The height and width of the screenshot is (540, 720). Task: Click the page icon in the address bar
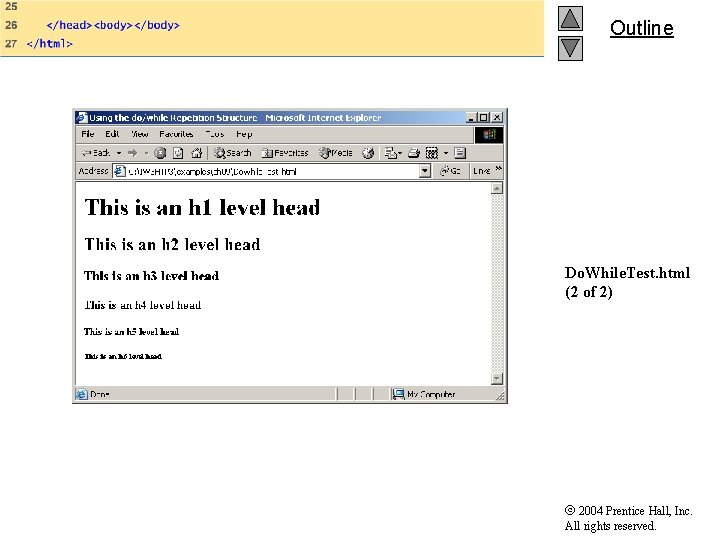point(119,171)
